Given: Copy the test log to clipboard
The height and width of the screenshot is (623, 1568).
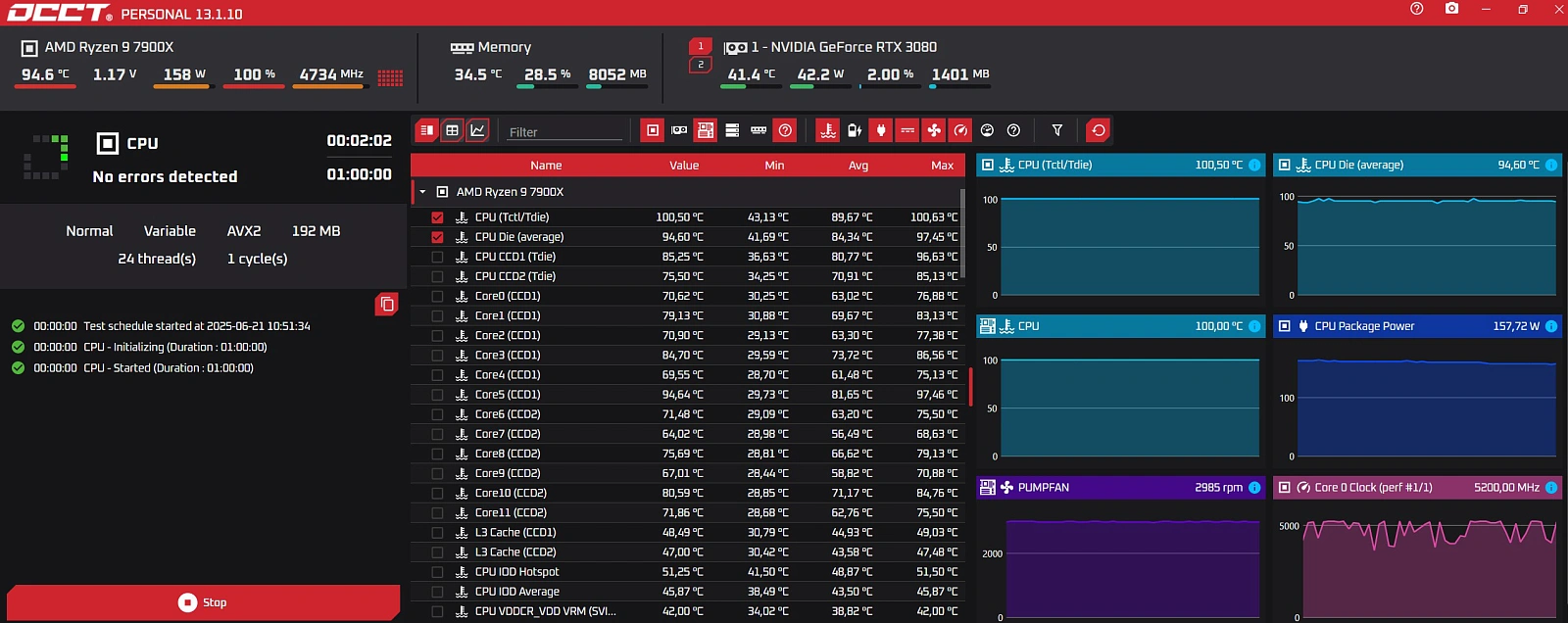Looking at the screenshot, I should [x=387, y=305].
